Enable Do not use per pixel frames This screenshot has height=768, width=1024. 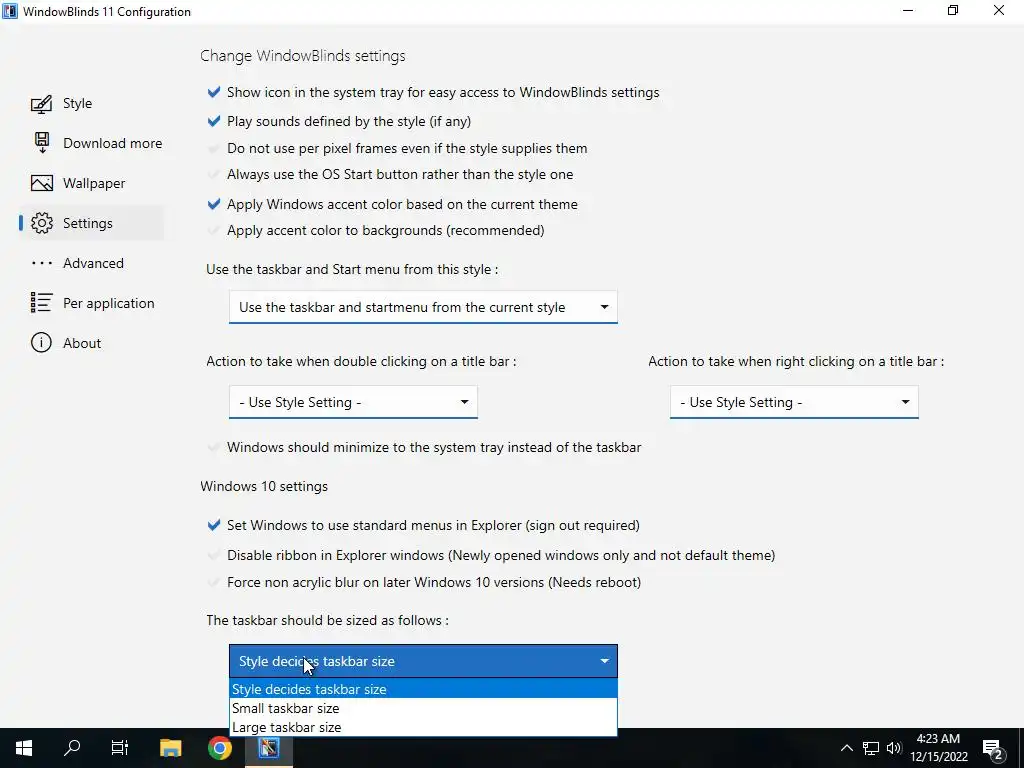point(214,148)
